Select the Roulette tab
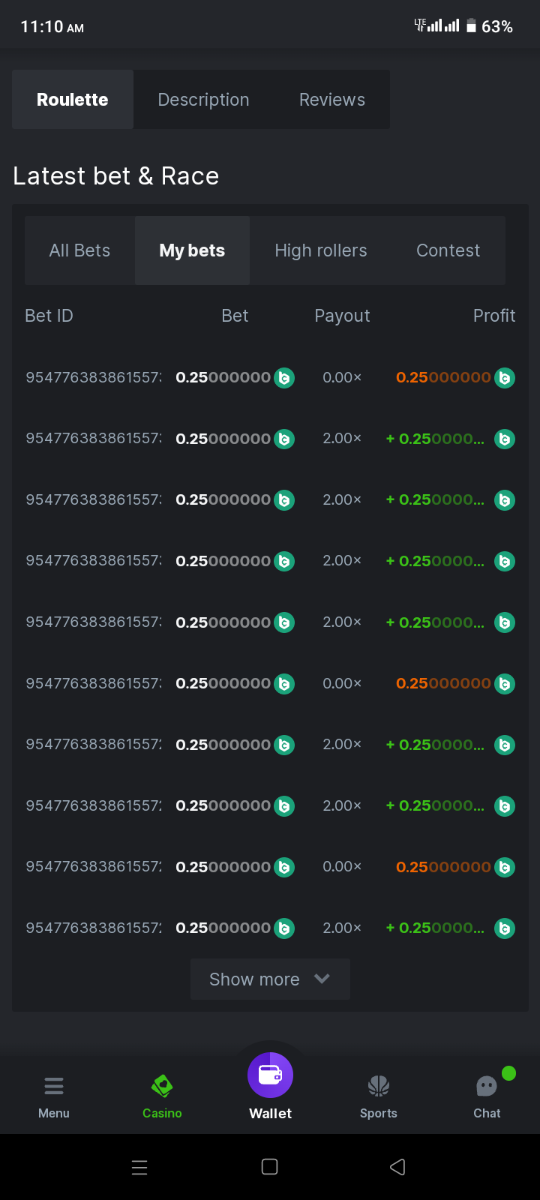 (x=72, y=100)
